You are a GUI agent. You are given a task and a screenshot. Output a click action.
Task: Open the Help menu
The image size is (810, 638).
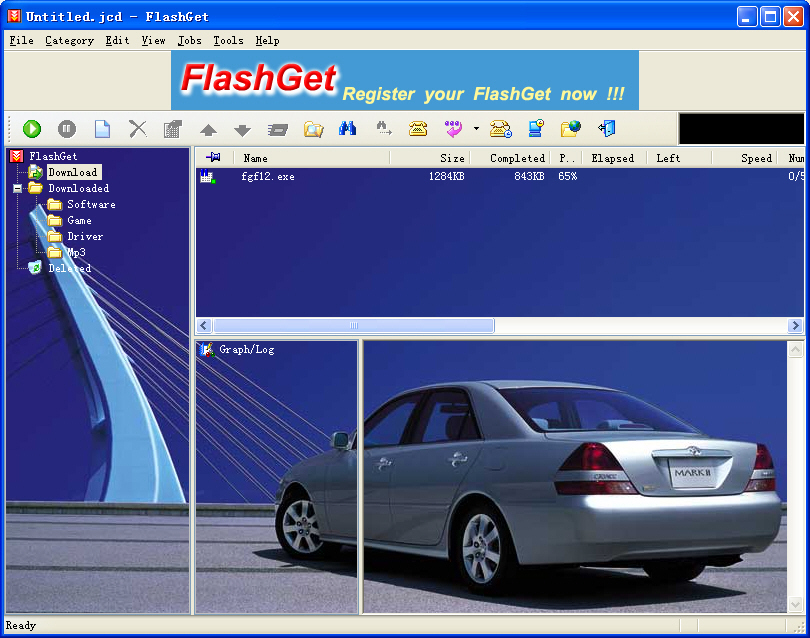click(267, 40)
